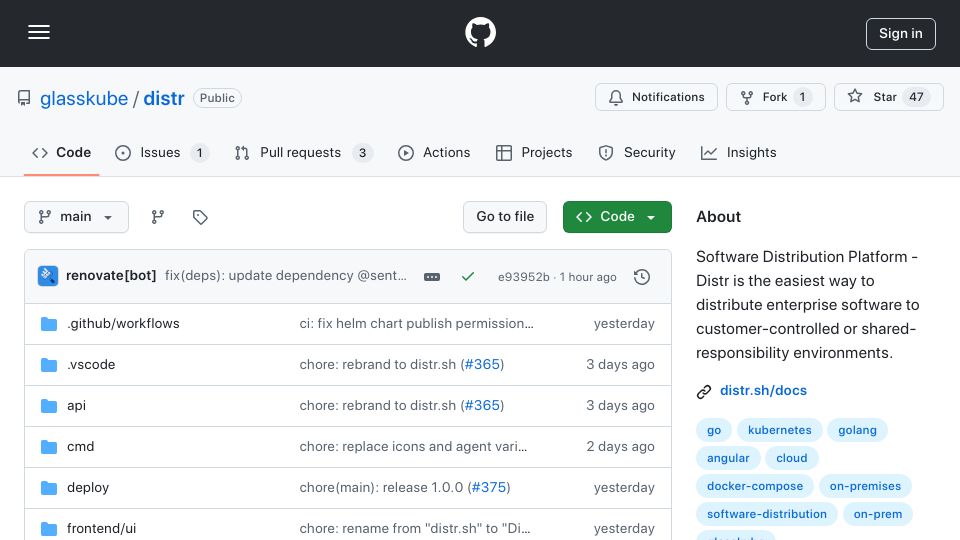This screenshot has height=540, width=960.
Task: Click the Notifications bell button
Action: tap(656, 97)
